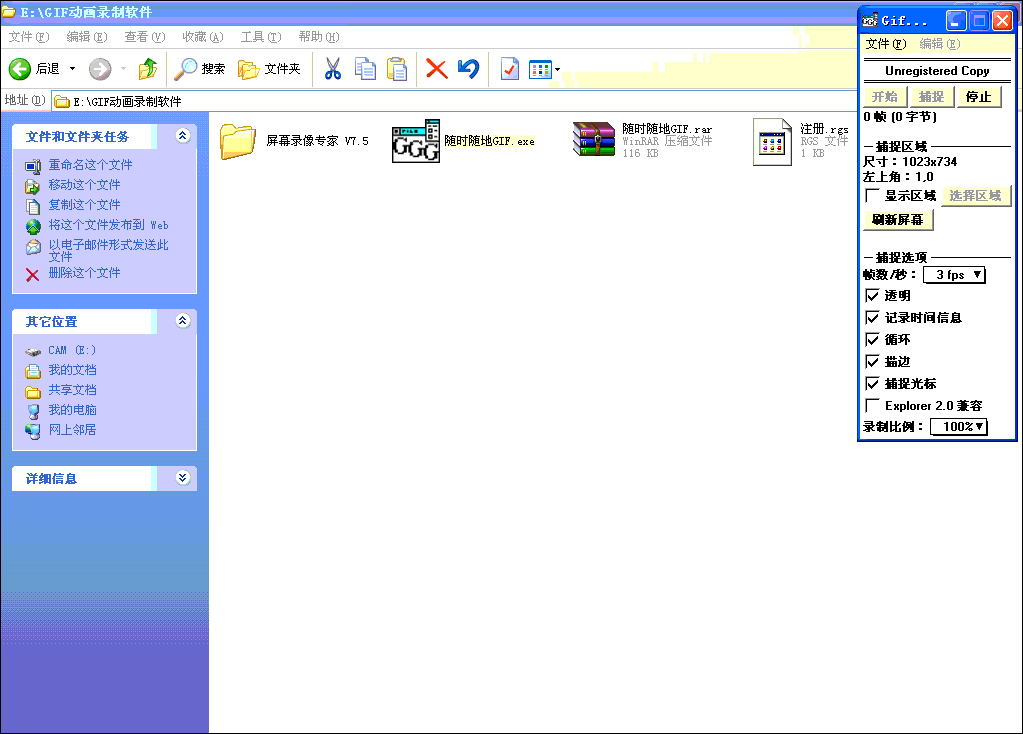Click move this file (移动这个文件) task
Screen dimensions: 1023x734
coord(84,185)
